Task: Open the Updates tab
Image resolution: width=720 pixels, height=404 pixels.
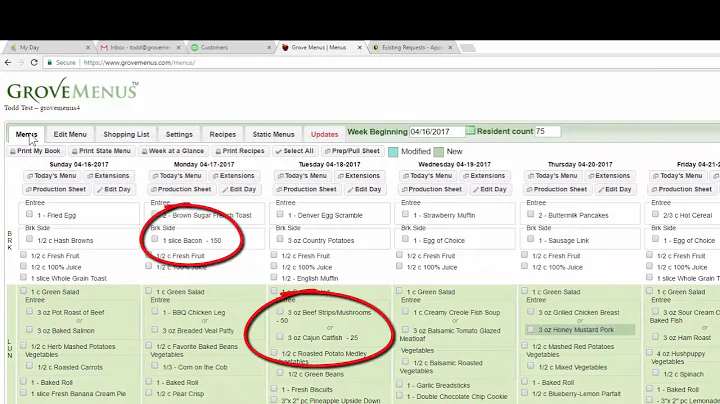Action: 324,135
